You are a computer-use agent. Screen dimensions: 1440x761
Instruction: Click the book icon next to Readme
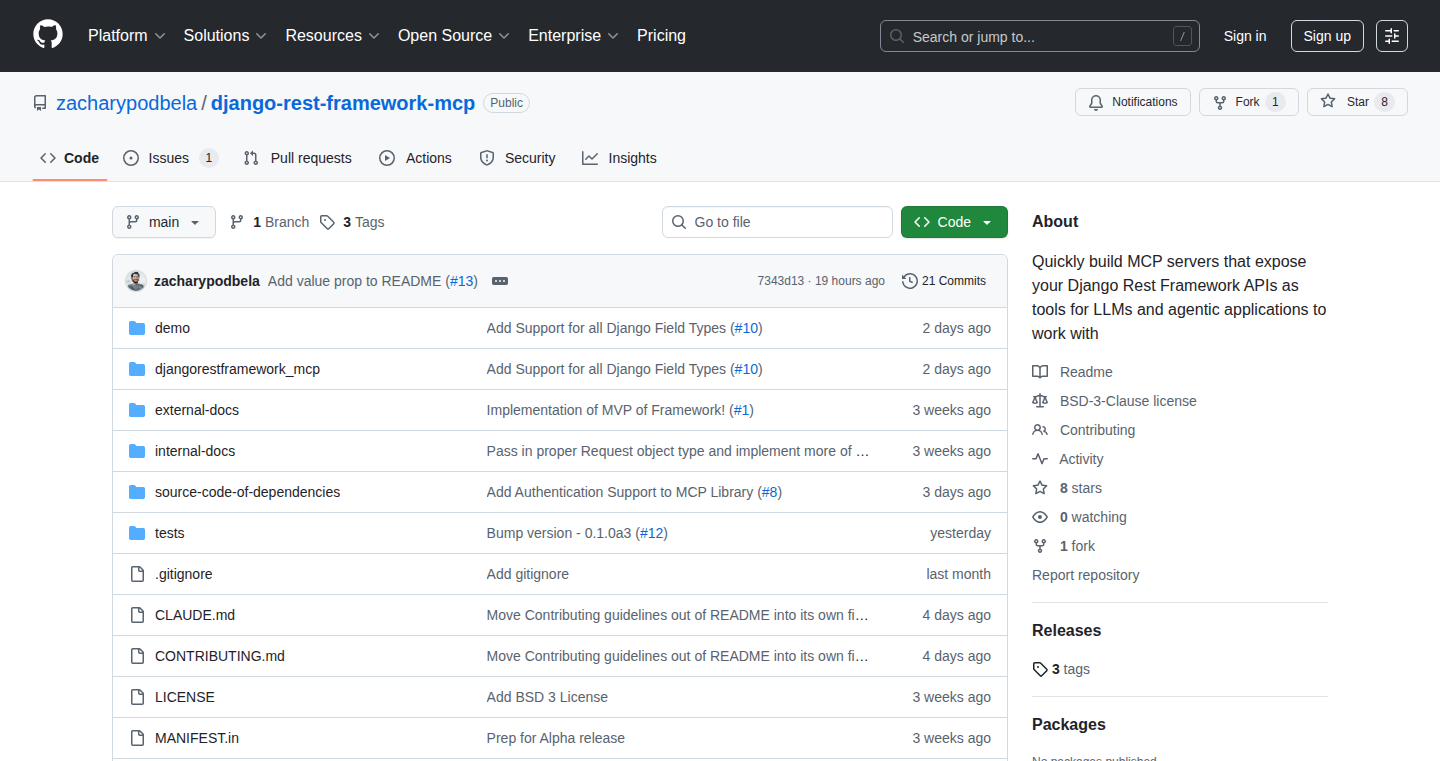(1040, 372)
